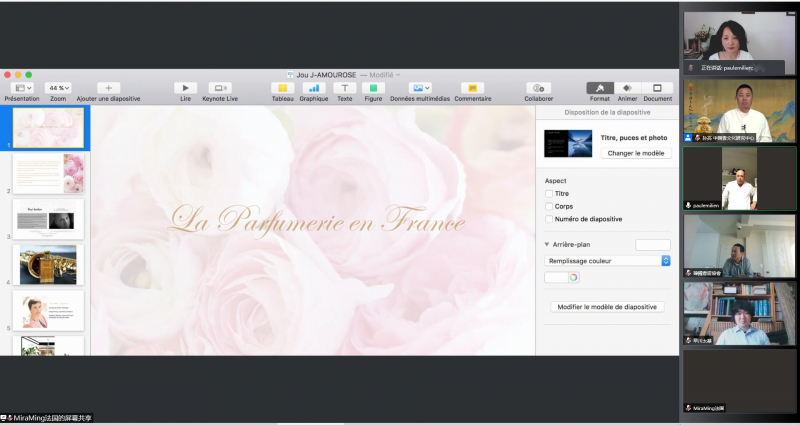Insert a text box with Texte
Screen dimensions: 800x425
click(x=344, y=88)
